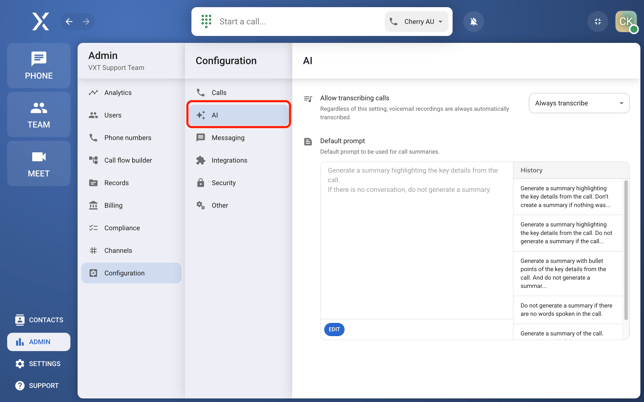
Task: Open the TEAM section
Action: pyautogui.click(x=39, y=115)
